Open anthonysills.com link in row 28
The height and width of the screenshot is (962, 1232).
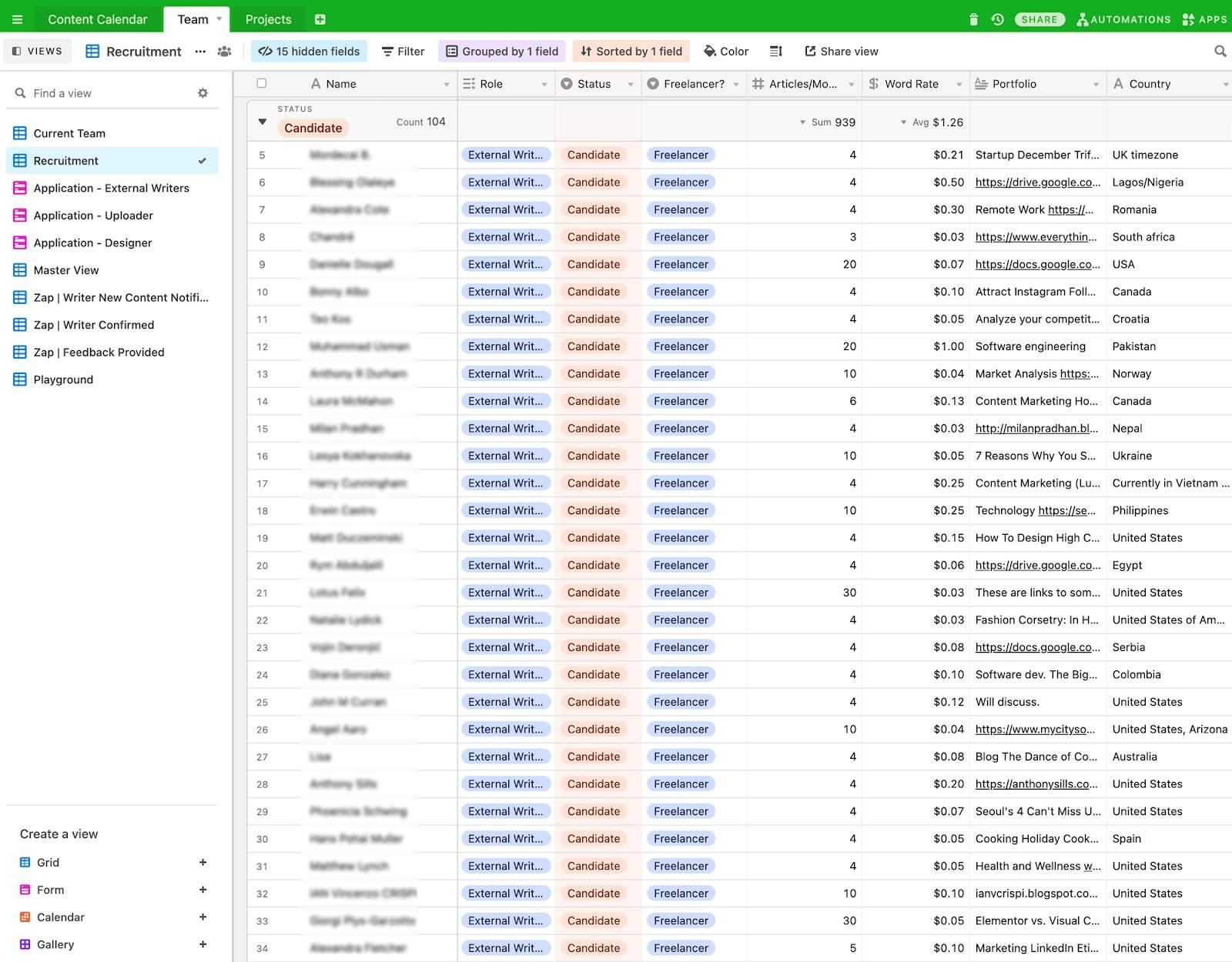coord(1037,784)
